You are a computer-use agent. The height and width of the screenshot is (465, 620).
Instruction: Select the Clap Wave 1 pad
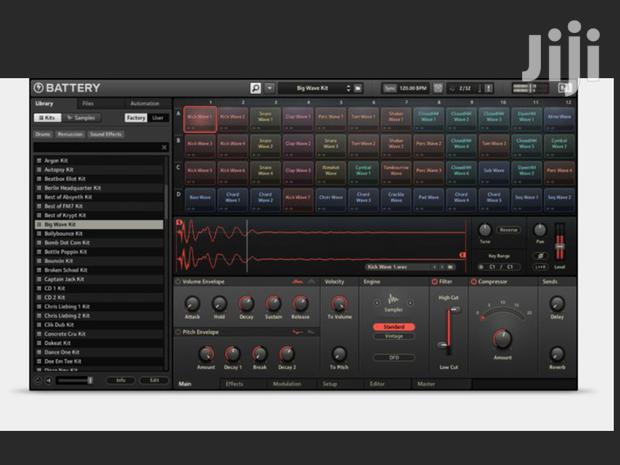tap(298, 119)
